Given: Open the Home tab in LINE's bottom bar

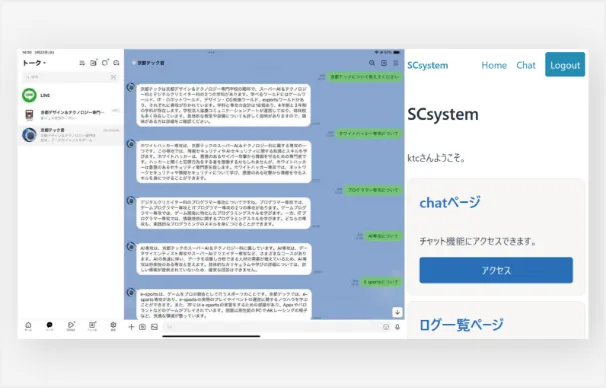Looking at the screenshot, I should [28, 326].
